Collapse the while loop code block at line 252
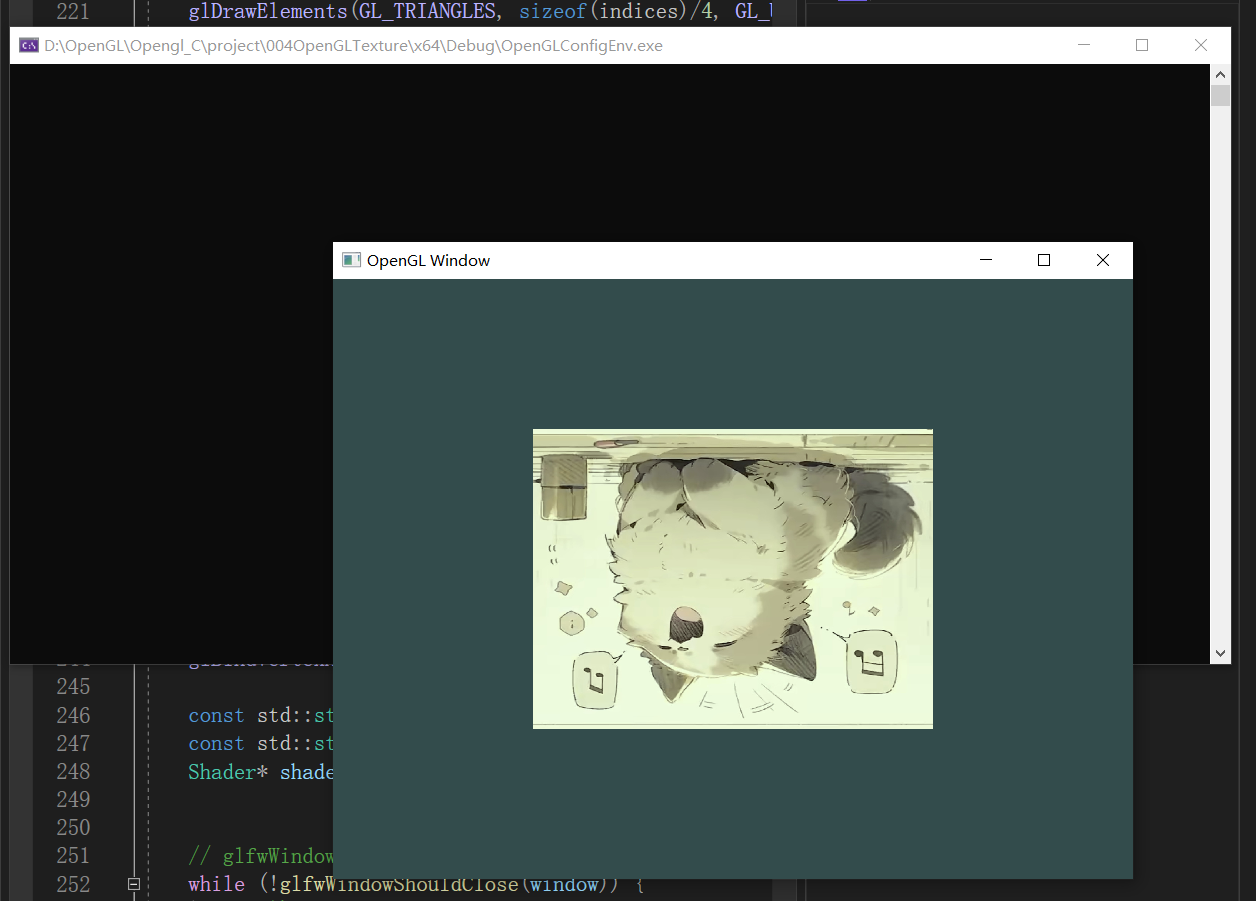Viewport: 1256px width, 901px height. tap(134, 884)
